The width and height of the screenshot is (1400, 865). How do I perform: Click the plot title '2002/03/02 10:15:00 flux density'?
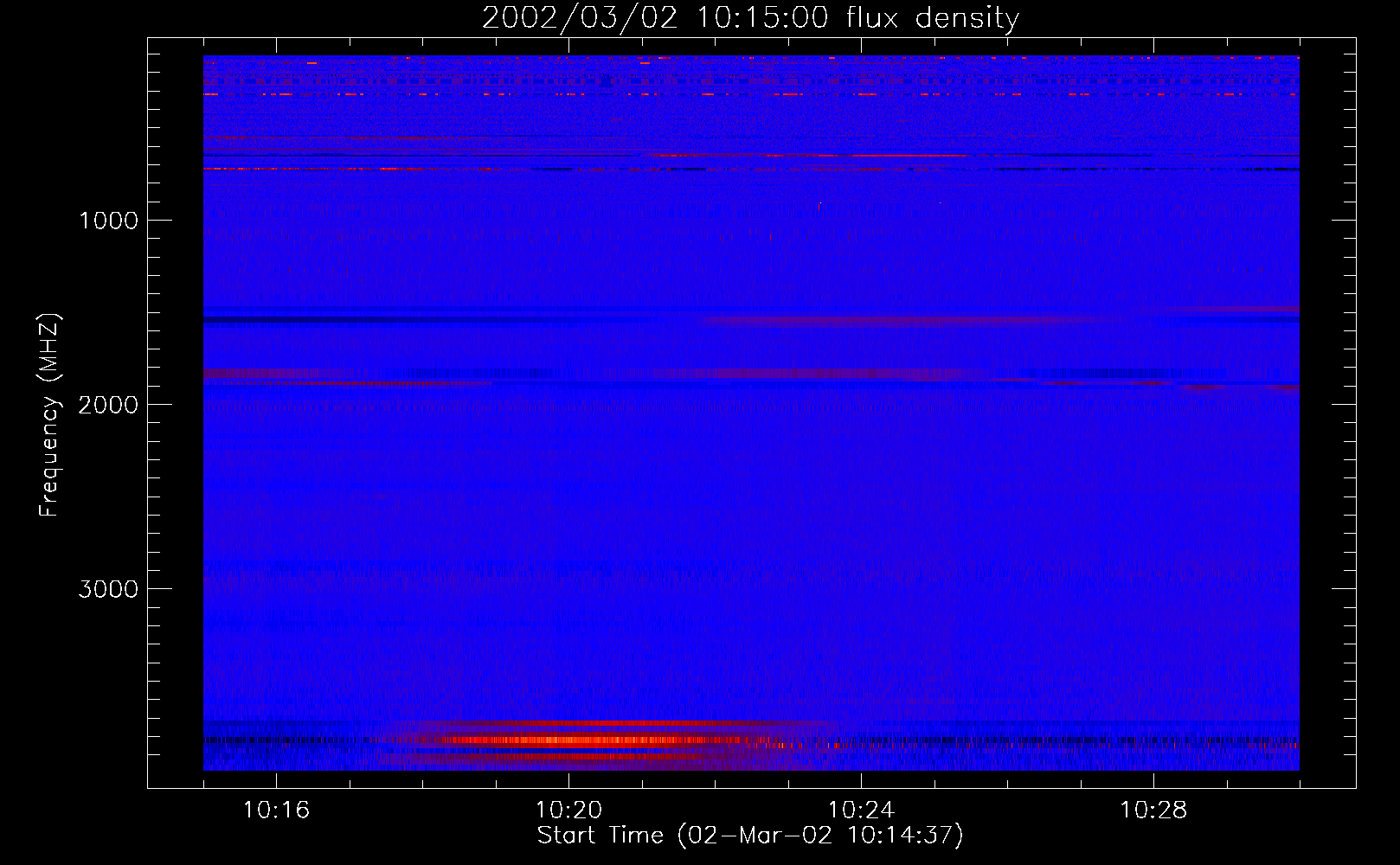(x=750, y=18)
